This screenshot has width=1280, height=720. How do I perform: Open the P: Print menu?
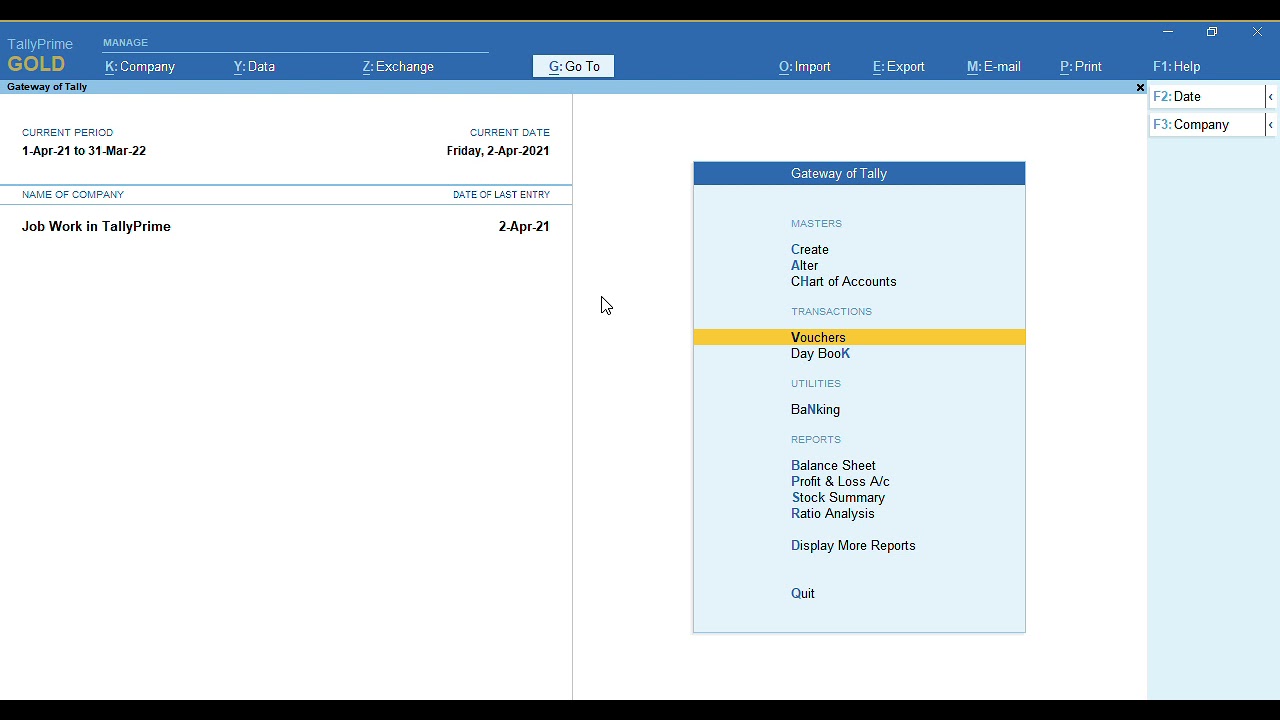pos(1081,67)
